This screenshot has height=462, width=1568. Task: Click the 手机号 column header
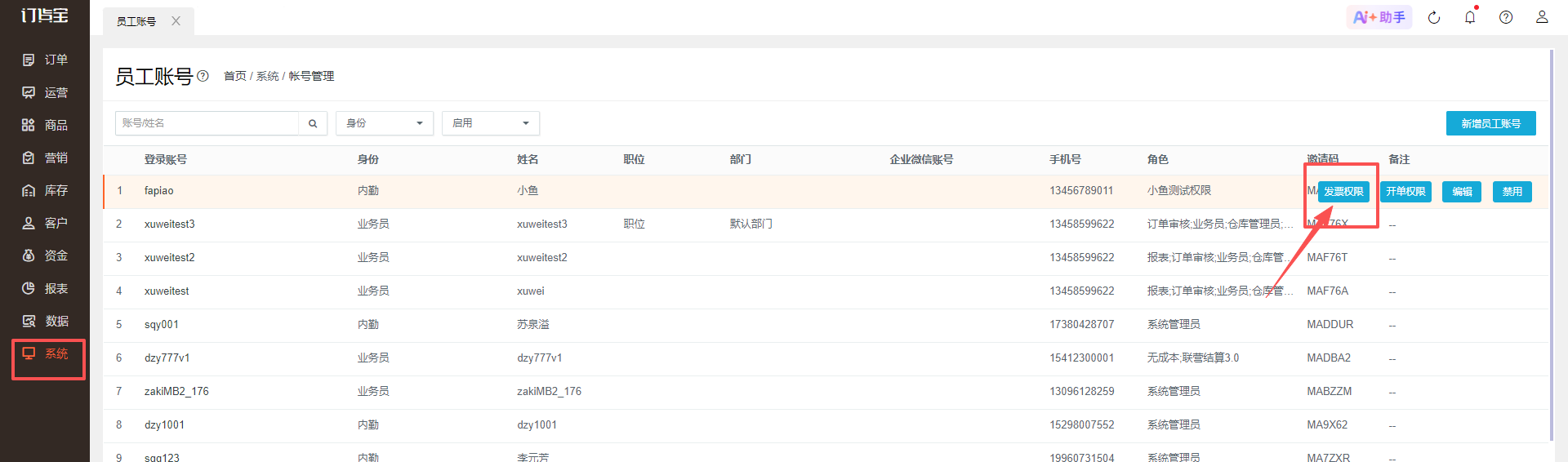pos(1066,159)
